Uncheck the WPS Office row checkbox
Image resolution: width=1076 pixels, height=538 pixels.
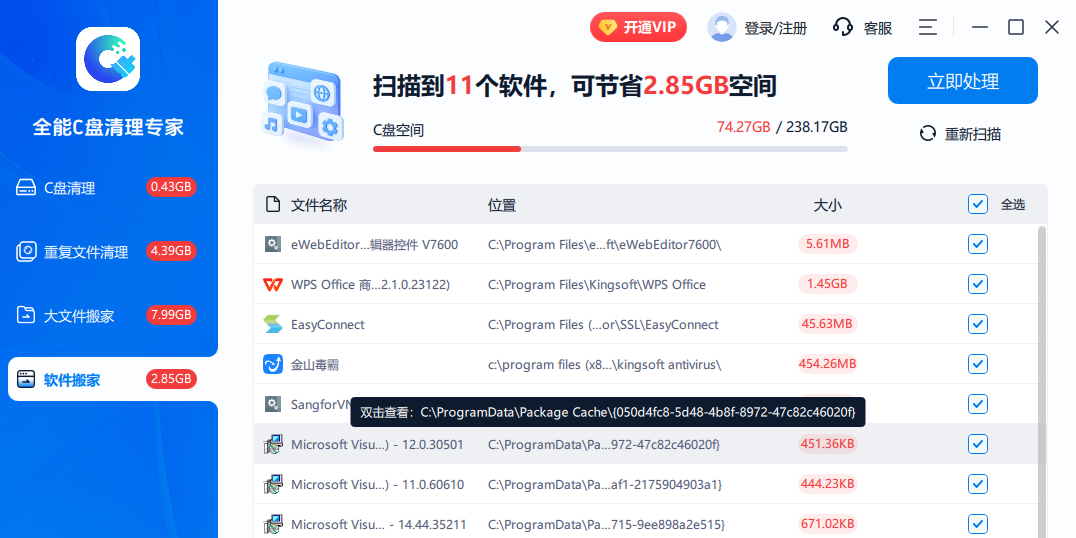pyautogui.click(x=978, y=284)
